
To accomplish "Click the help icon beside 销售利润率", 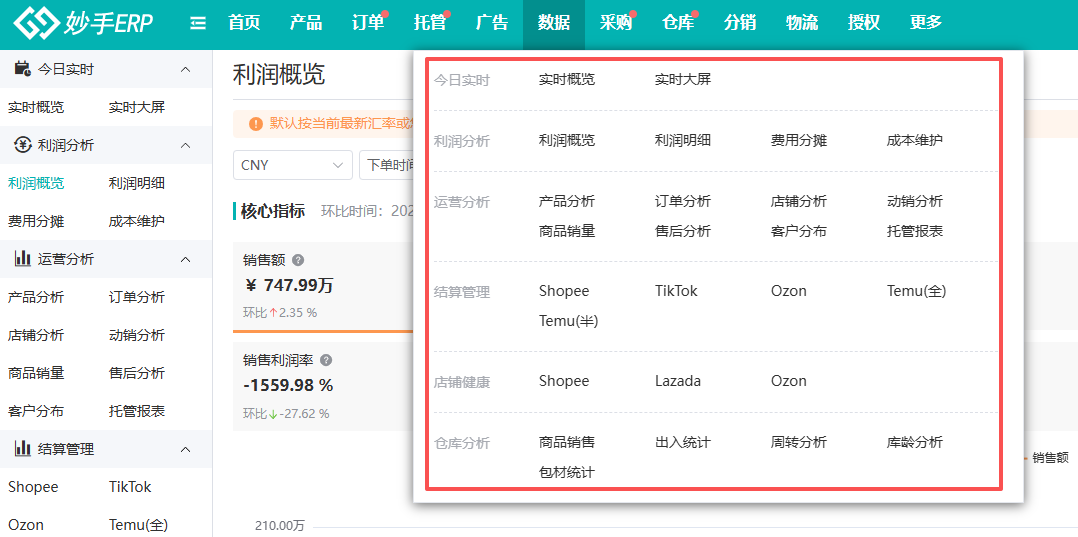I will coord(326,360).
